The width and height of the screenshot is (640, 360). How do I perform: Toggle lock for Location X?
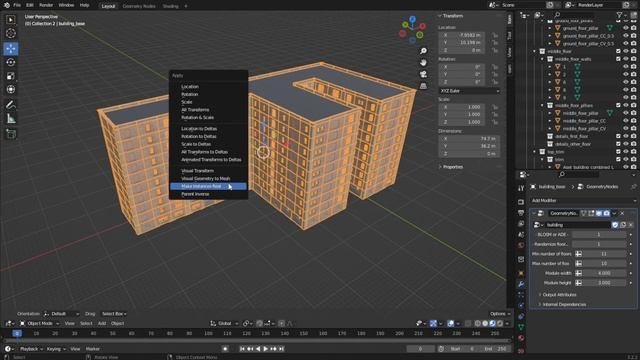pyautogui.click(x=495, y=36)
